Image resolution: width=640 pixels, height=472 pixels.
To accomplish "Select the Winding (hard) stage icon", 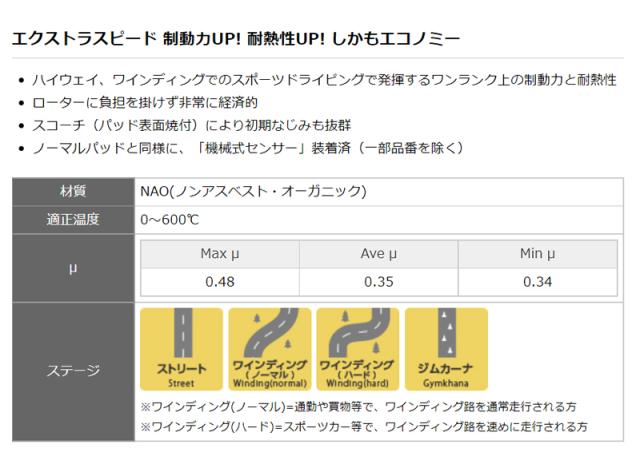I will (357, 348).
